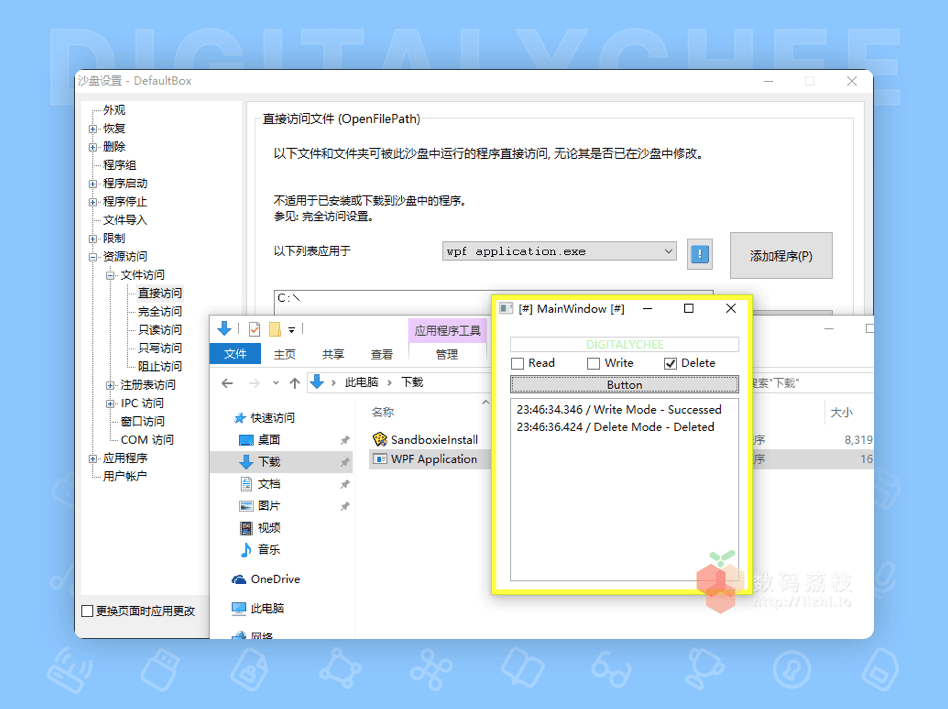Switch to the 文件 ribbon tab
Screen dimensions: 948x709
(x=235, y=354)
